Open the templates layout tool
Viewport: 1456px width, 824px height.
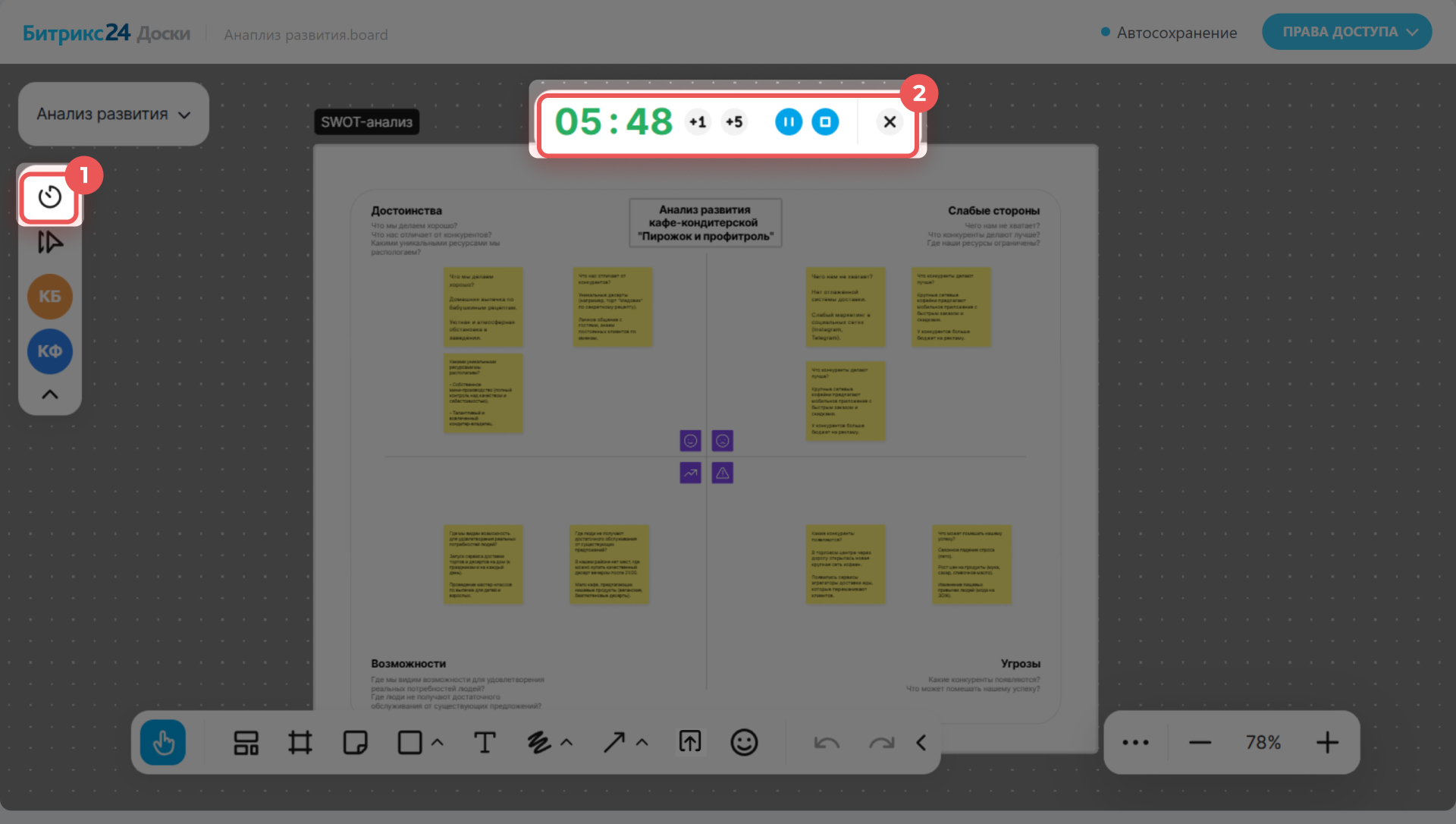[x=246, y=742]
